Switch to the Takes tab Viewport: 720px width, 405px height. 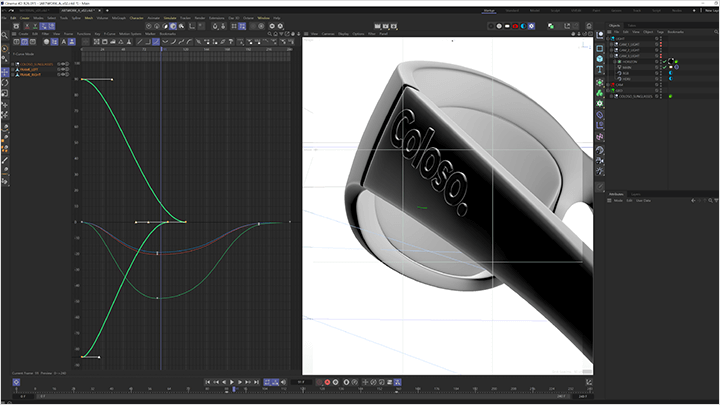click(632, 26)
